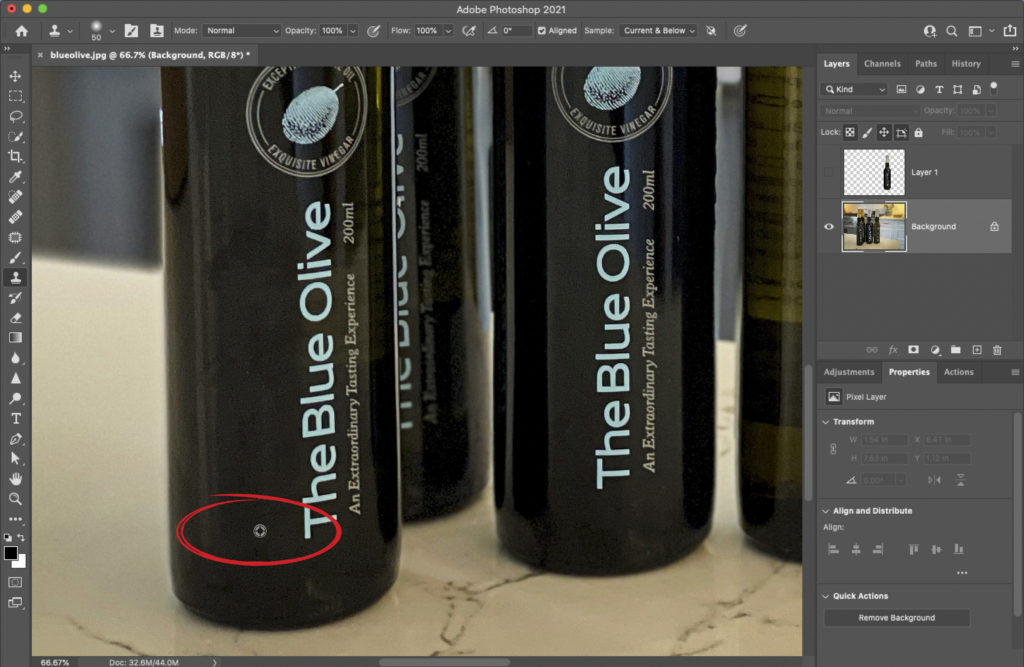Screen dimensions: 1024x667
Task: Toggle layer filtering on or off
Action: 994,86
